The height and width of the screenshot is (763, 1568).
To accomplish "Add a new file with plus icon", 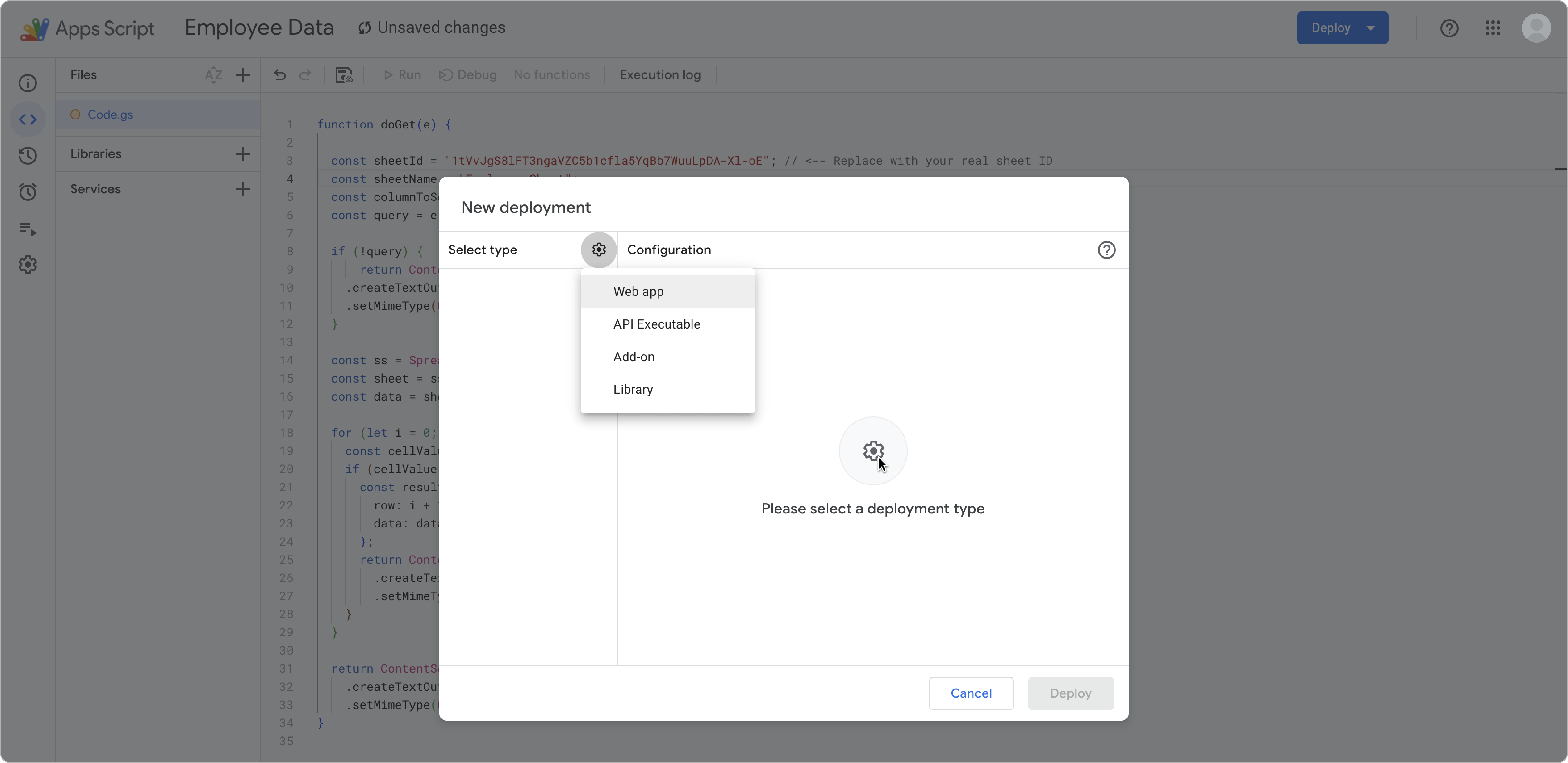I will pos(242,75).
